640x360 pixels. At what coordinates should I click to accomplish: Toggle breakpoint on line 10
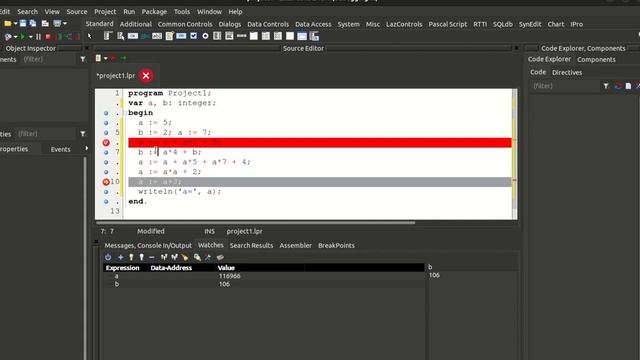pos(106,182)
